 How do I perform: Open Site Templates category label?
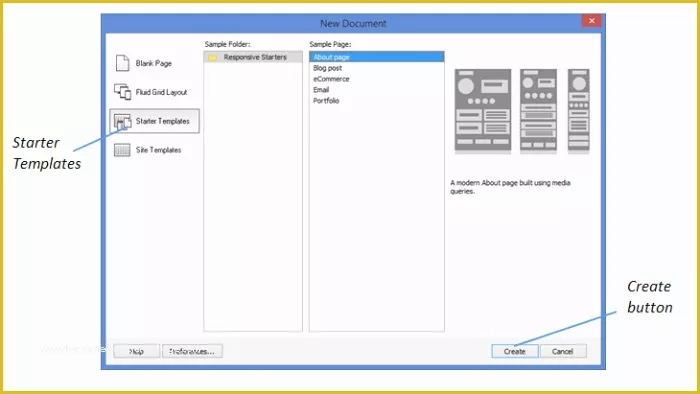coord(158,150)
